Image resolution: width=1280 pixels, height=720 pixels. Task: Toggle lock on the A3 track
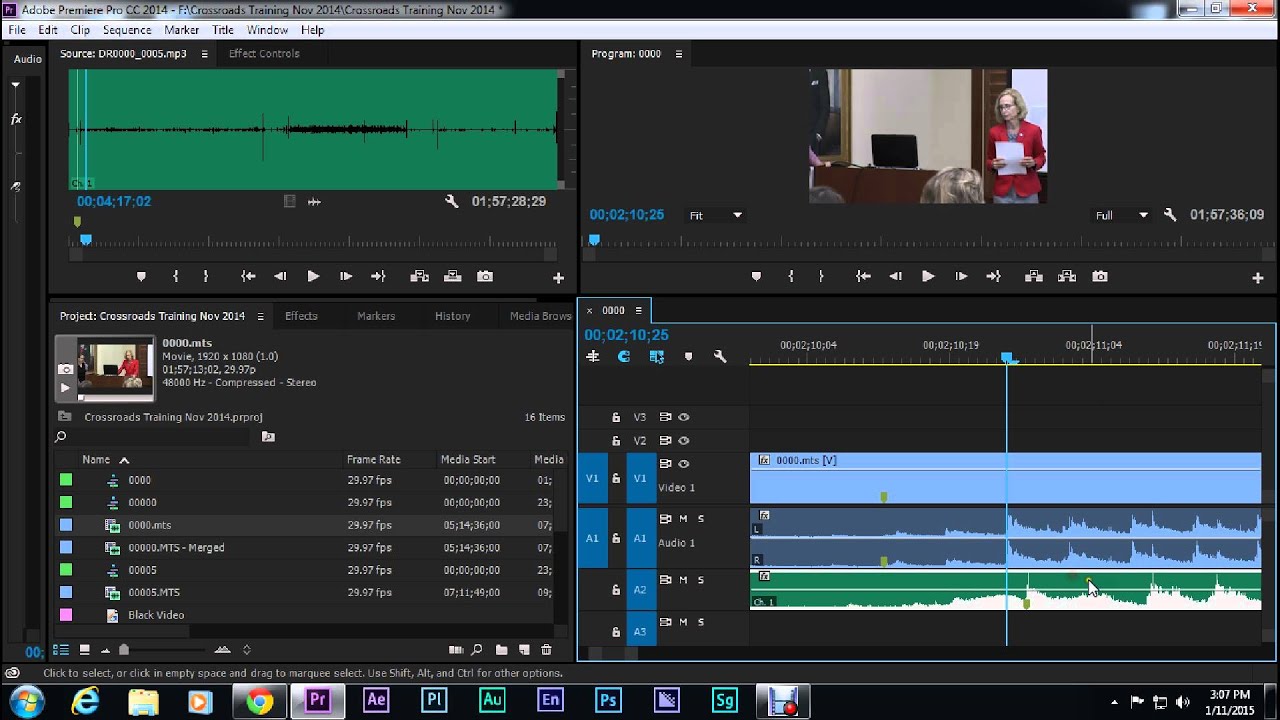point(616,632)
